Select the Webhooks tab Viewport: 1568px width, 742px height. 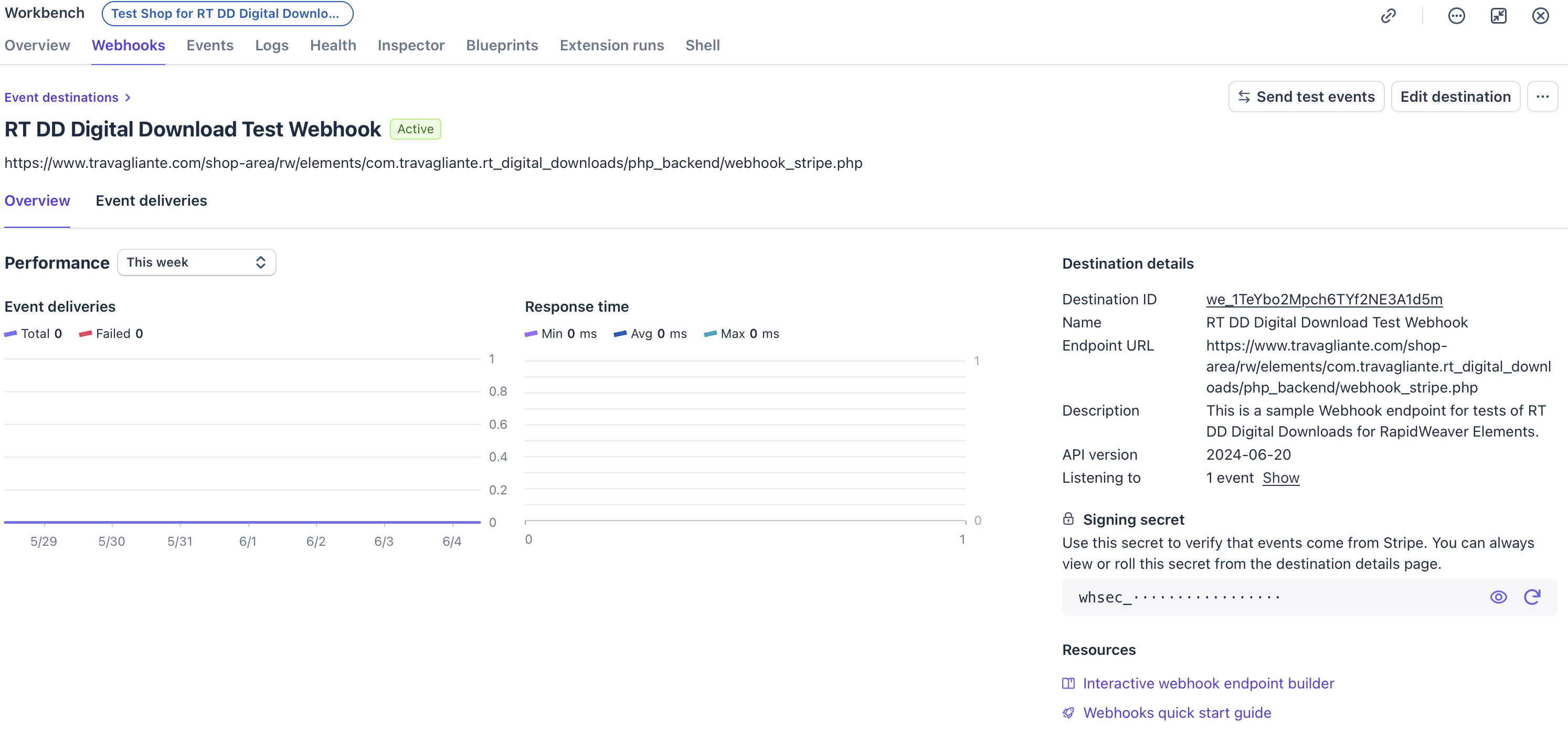(x=128, y=46)
